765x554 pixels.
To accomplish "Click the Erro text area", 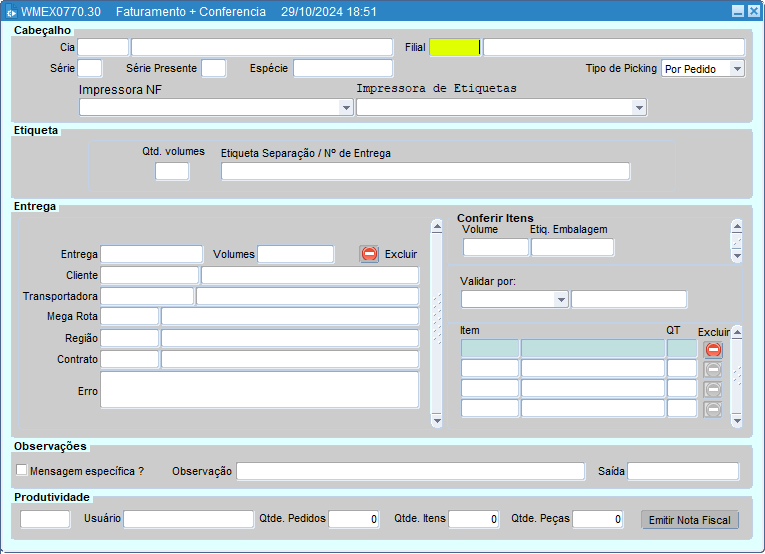I will [259, 390].
